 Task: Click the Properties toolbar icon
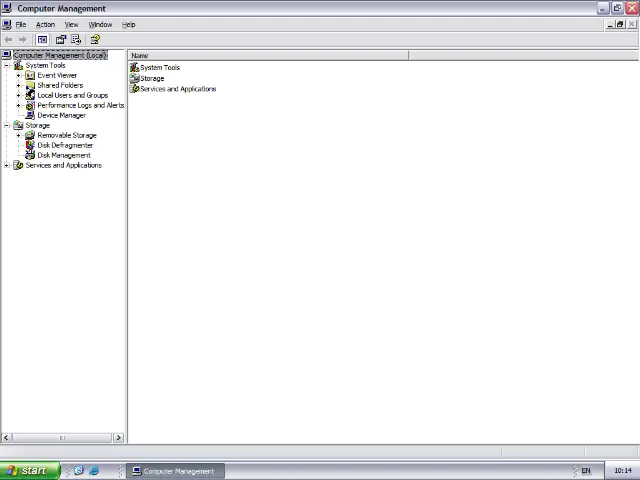[61, 40]
